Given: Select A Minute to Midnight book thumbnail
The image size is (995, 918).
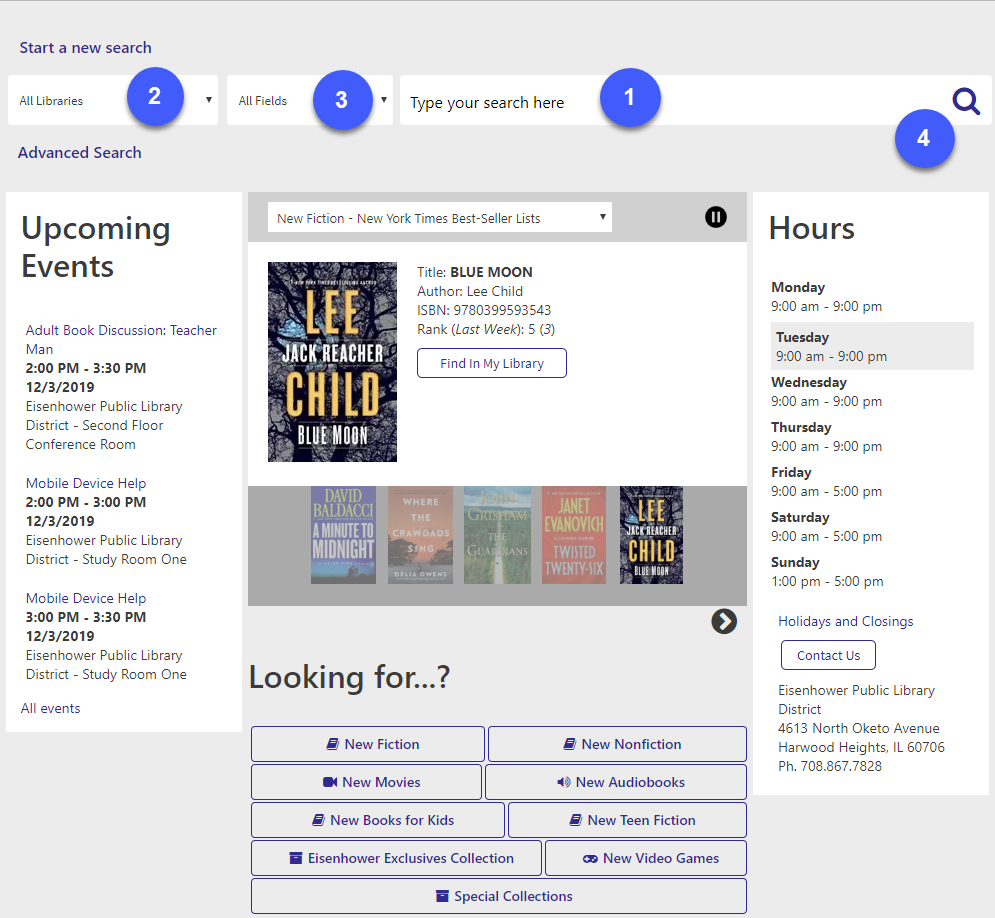Looking at the screenshot, I should click(x=343, y=535).
